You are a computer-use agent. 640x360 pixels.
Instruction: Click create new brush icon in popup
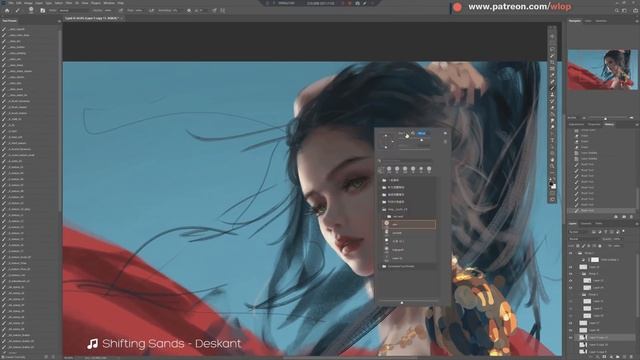445,142
